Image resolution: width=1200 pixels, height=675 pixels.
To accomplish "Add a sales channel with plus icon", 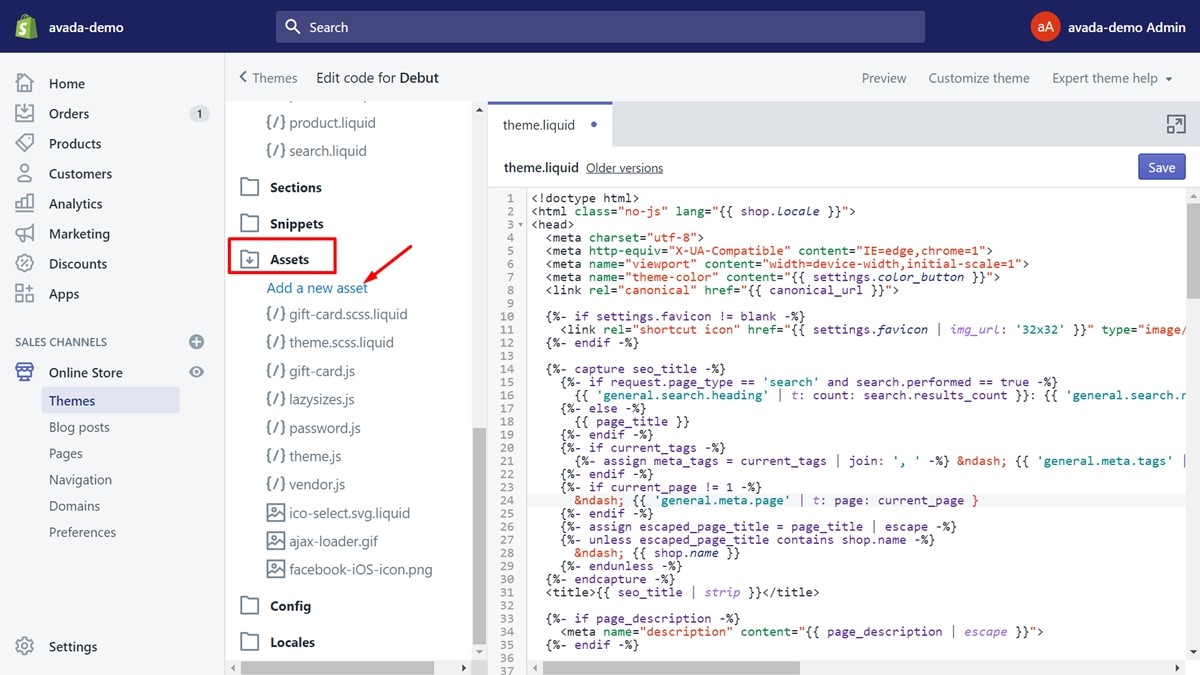I will click(197, 342).
